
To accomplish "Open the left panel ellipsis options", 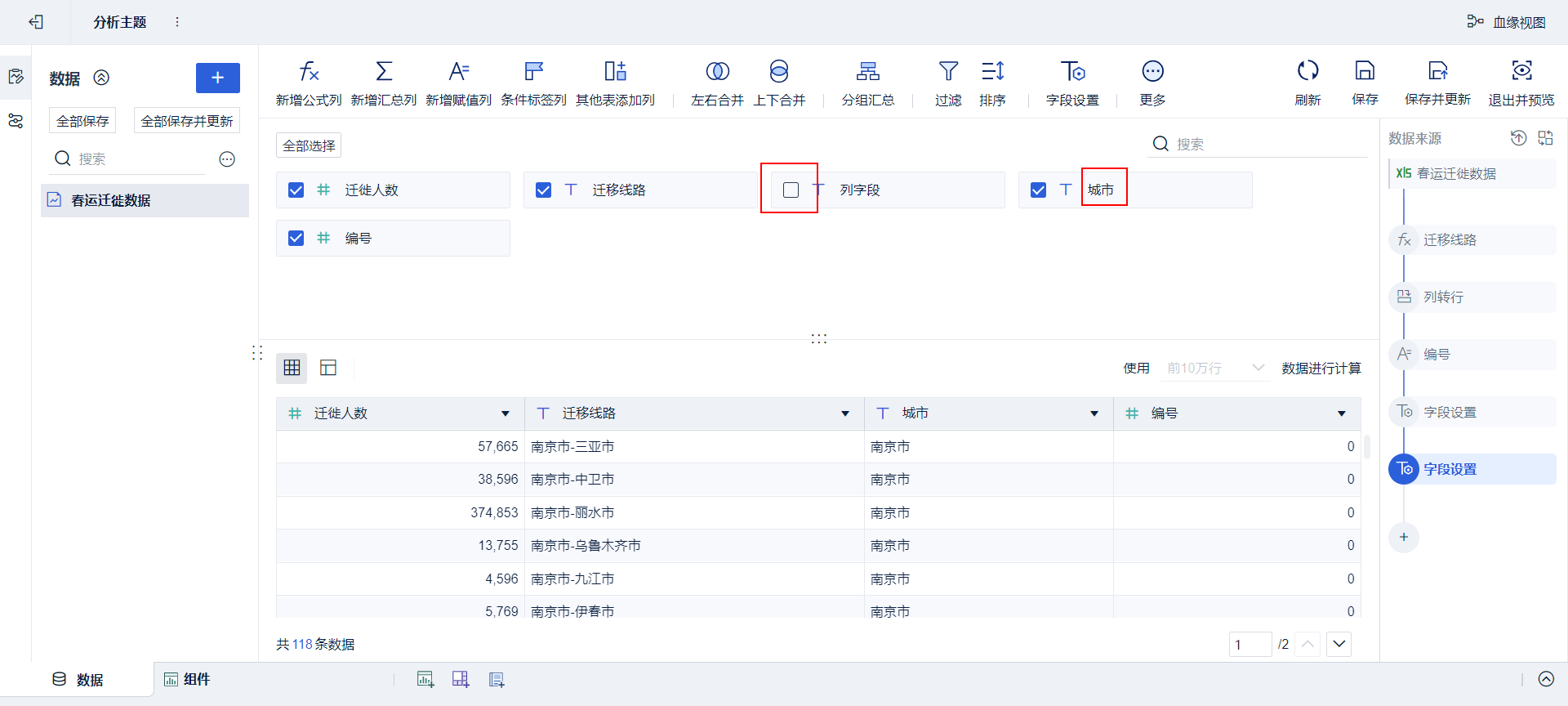I will point(227,159).
